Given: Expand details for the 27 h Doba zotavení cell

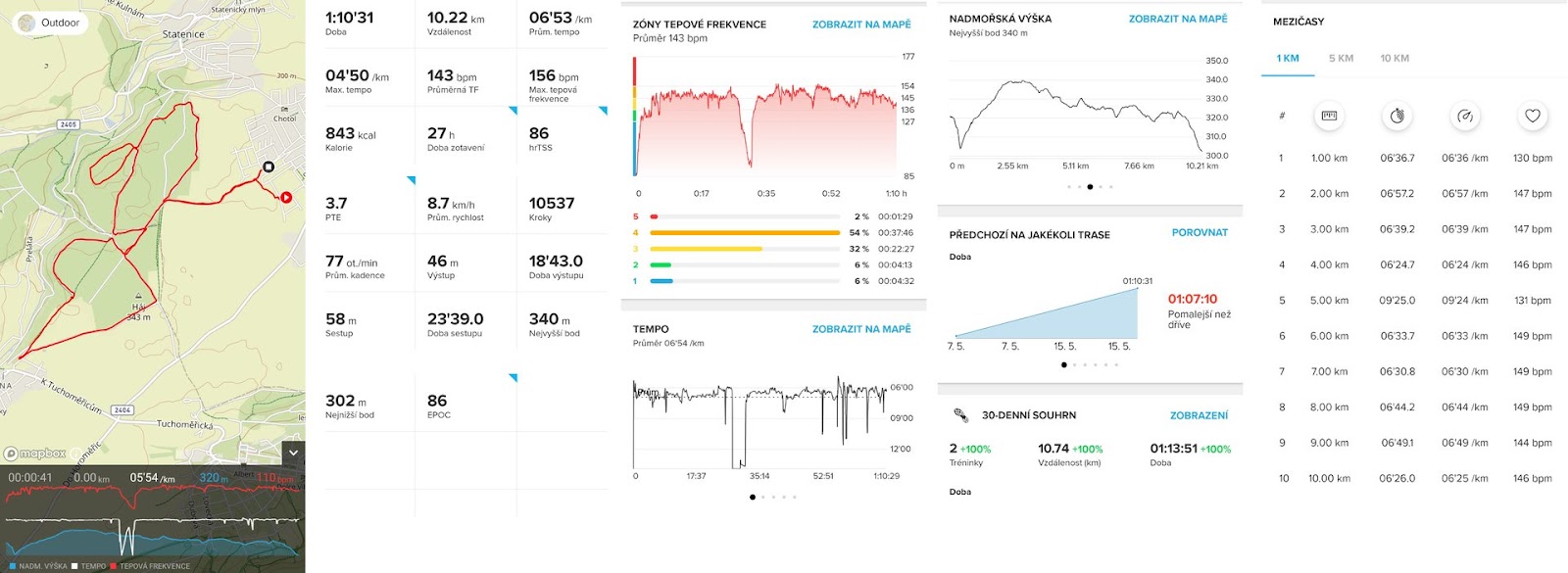Looking at the screenshot, I should [x=513, y=111].
